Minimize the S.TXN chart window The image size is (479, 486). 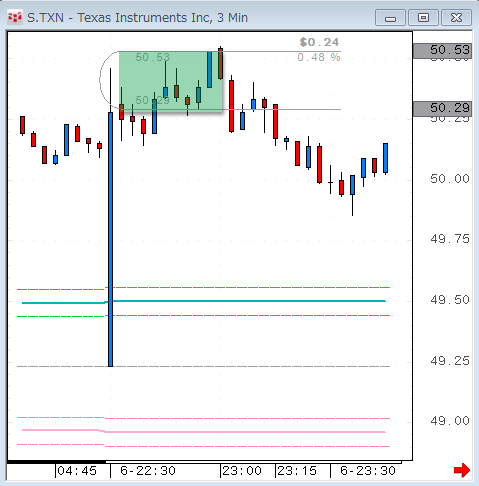(x=390, y=18)
